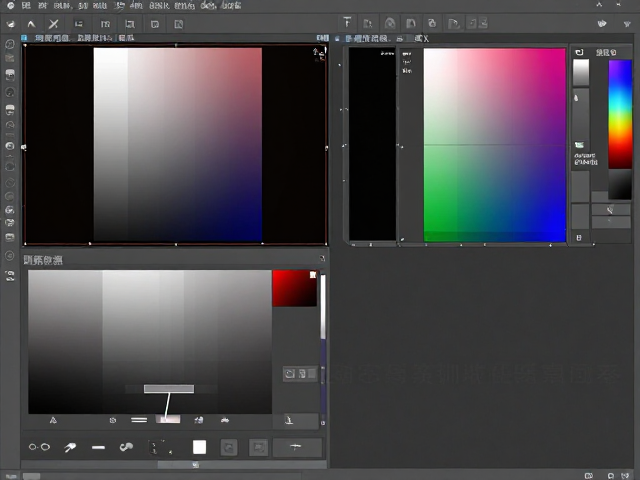Click the upward caret icon in top toolbar
Viewport: 640px width, 480px height.
pos(31,24)
